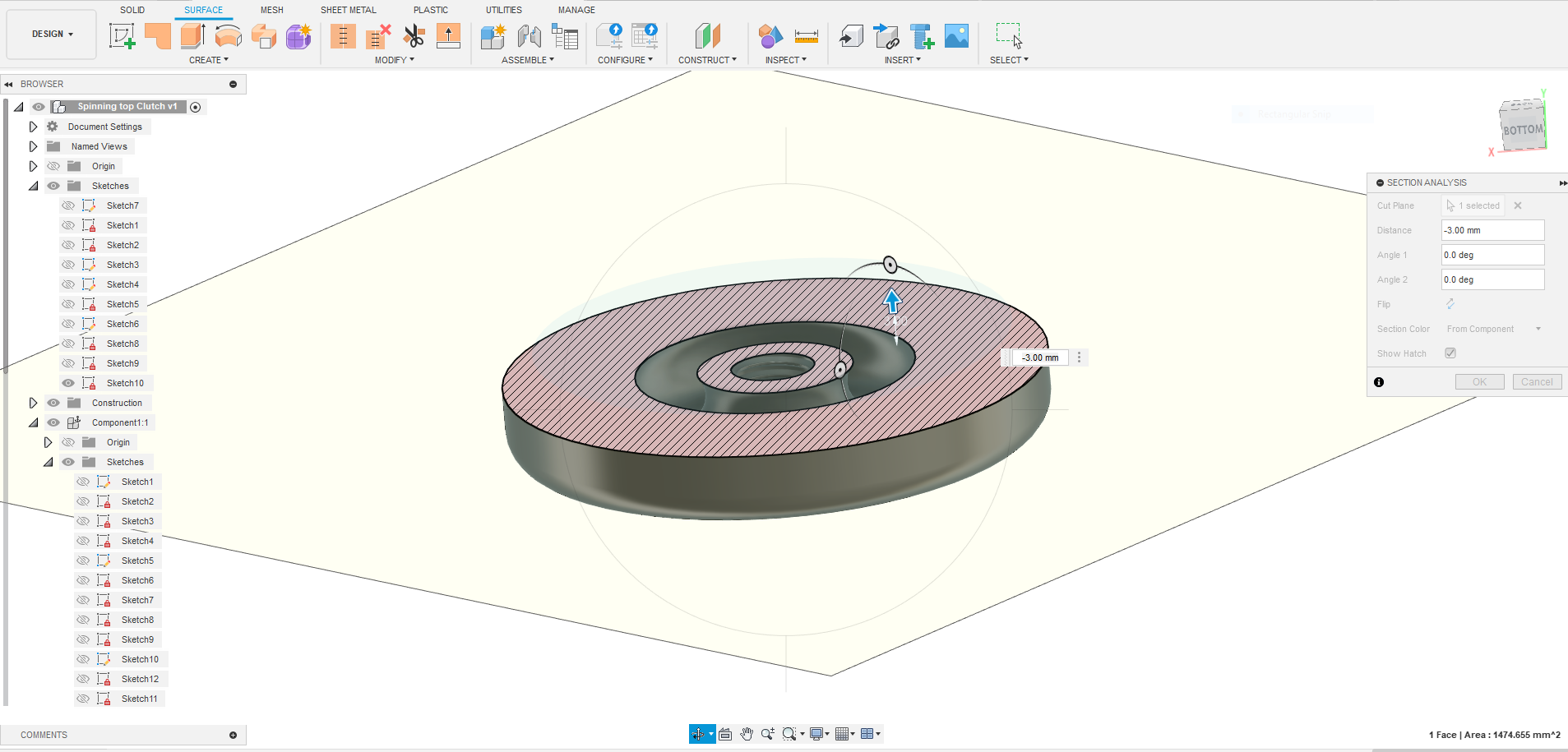Click the New Component icon in Assemble
1568x752 pixels.
click(493, 36)
